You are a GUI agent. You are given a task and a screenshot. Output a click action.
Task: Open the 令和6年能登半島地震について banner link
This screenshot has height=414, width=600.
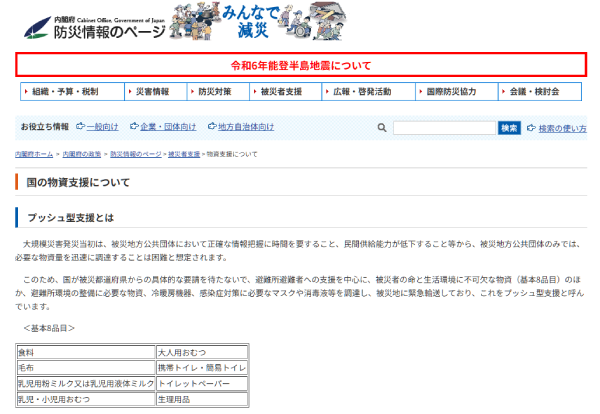pos(300,66)
